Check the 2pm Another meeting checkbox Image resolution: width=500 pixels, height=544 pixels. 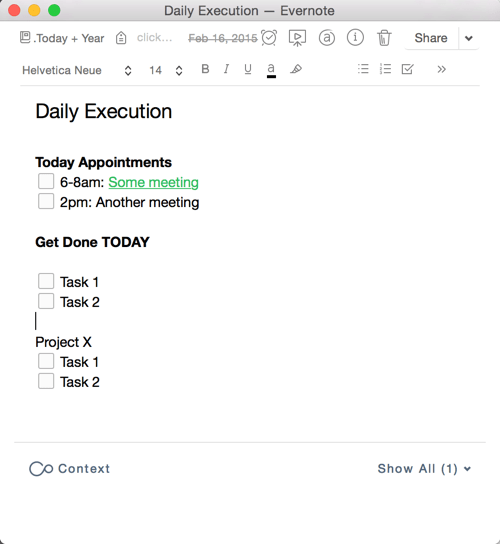[x=46, y=202]
